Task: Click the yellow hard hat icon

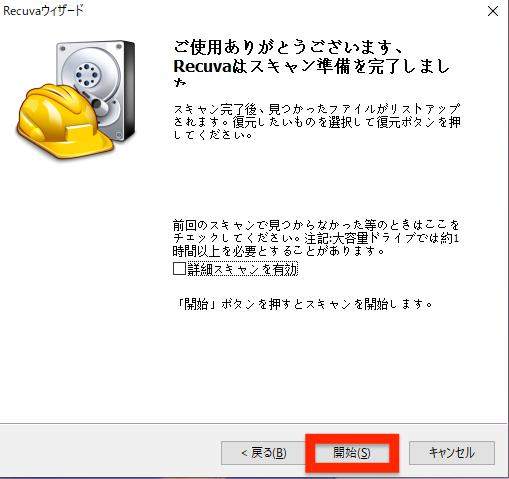Action: (65, 122)
